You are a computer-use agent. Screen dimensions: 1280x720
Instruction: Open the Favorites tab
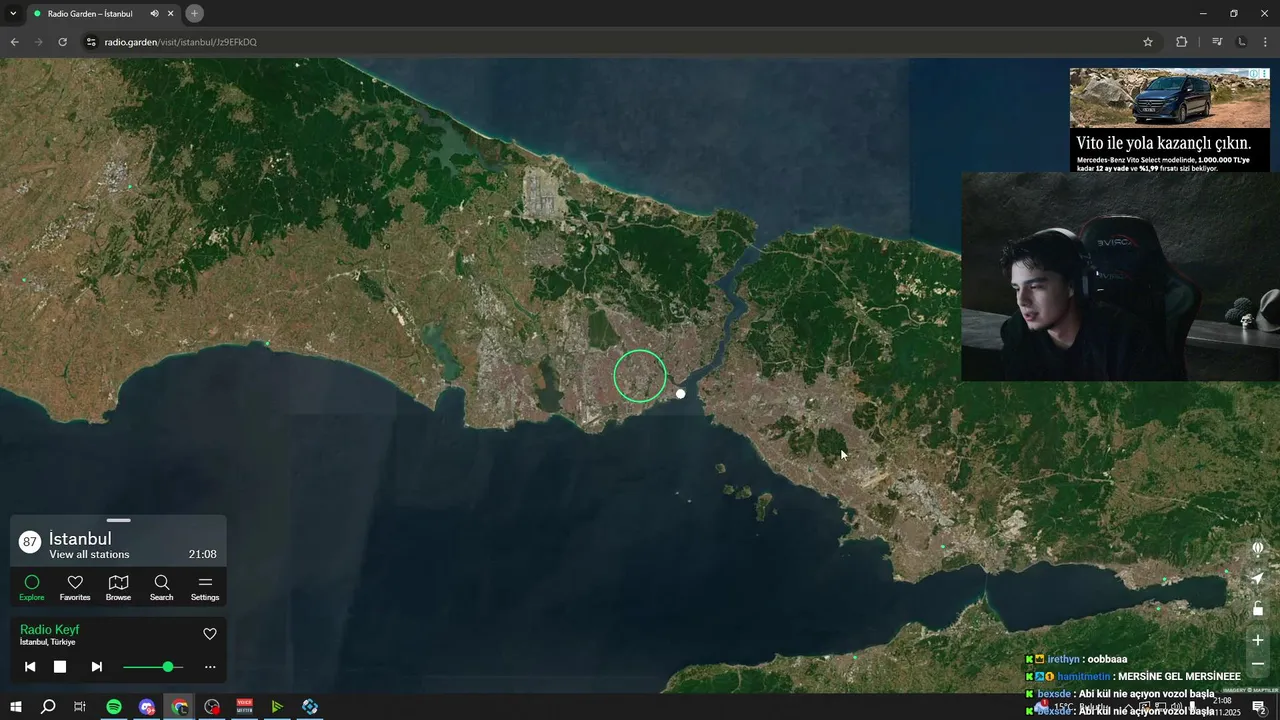(x=75, y=588)
